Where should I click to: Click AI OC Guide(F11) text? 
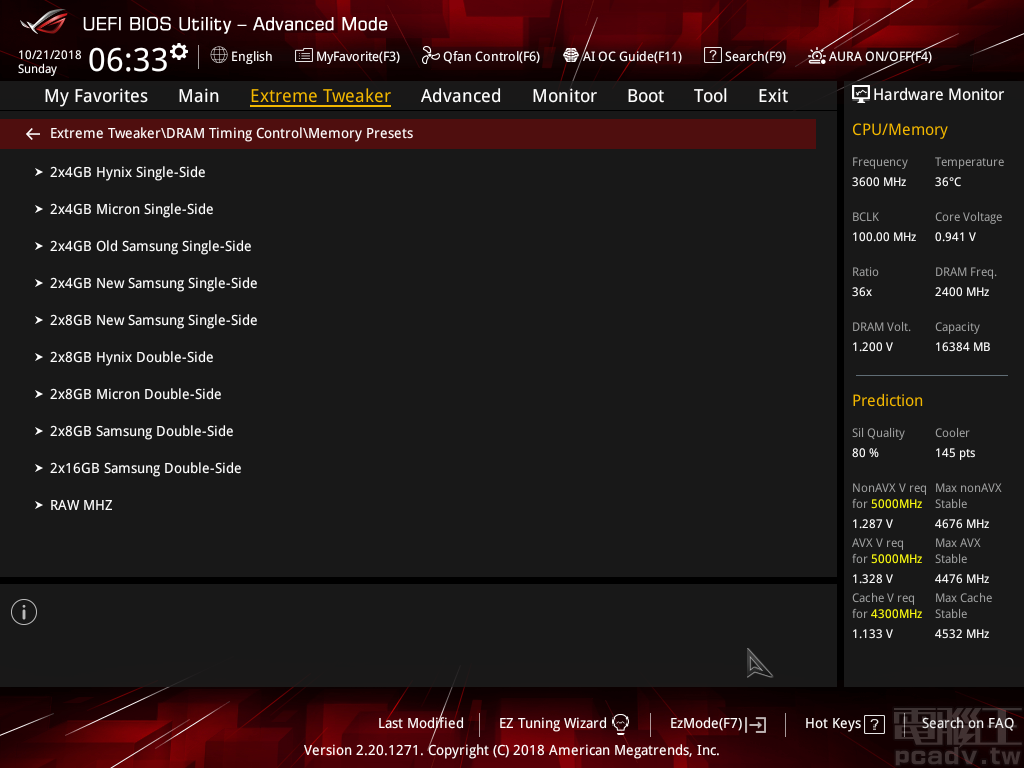click(632, 57)
